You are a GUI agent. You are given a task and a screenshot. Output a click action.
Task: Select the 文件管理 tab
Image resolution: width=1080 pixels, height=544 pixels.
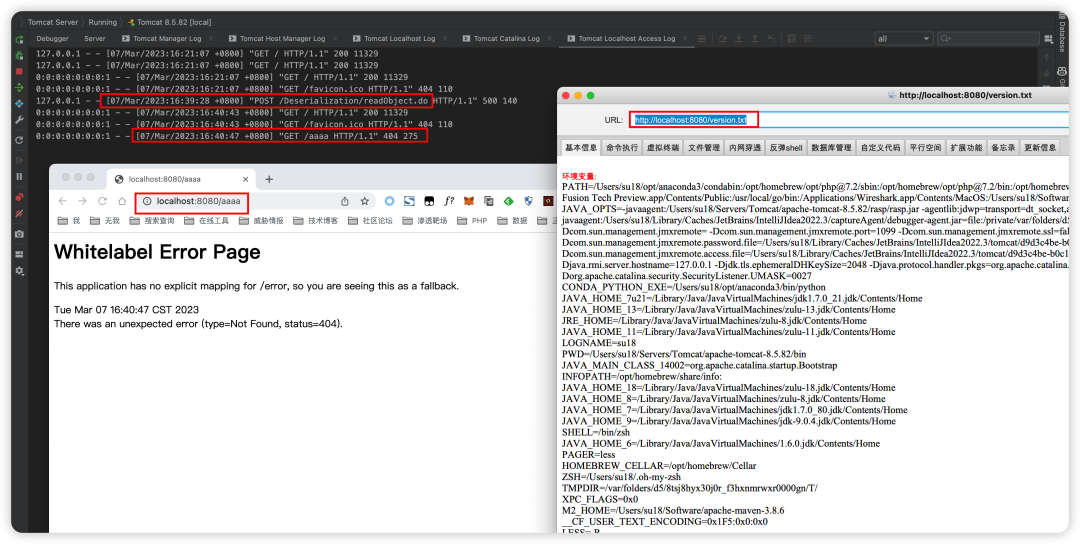pos(704,147)
